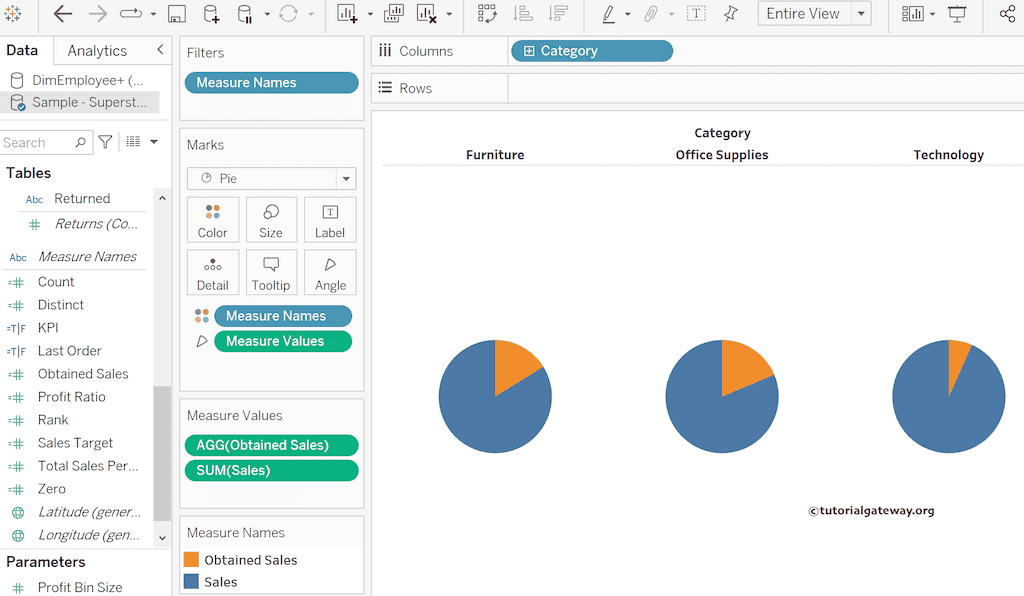
Task: Open the Detail marks card
Action: (213, 273)
